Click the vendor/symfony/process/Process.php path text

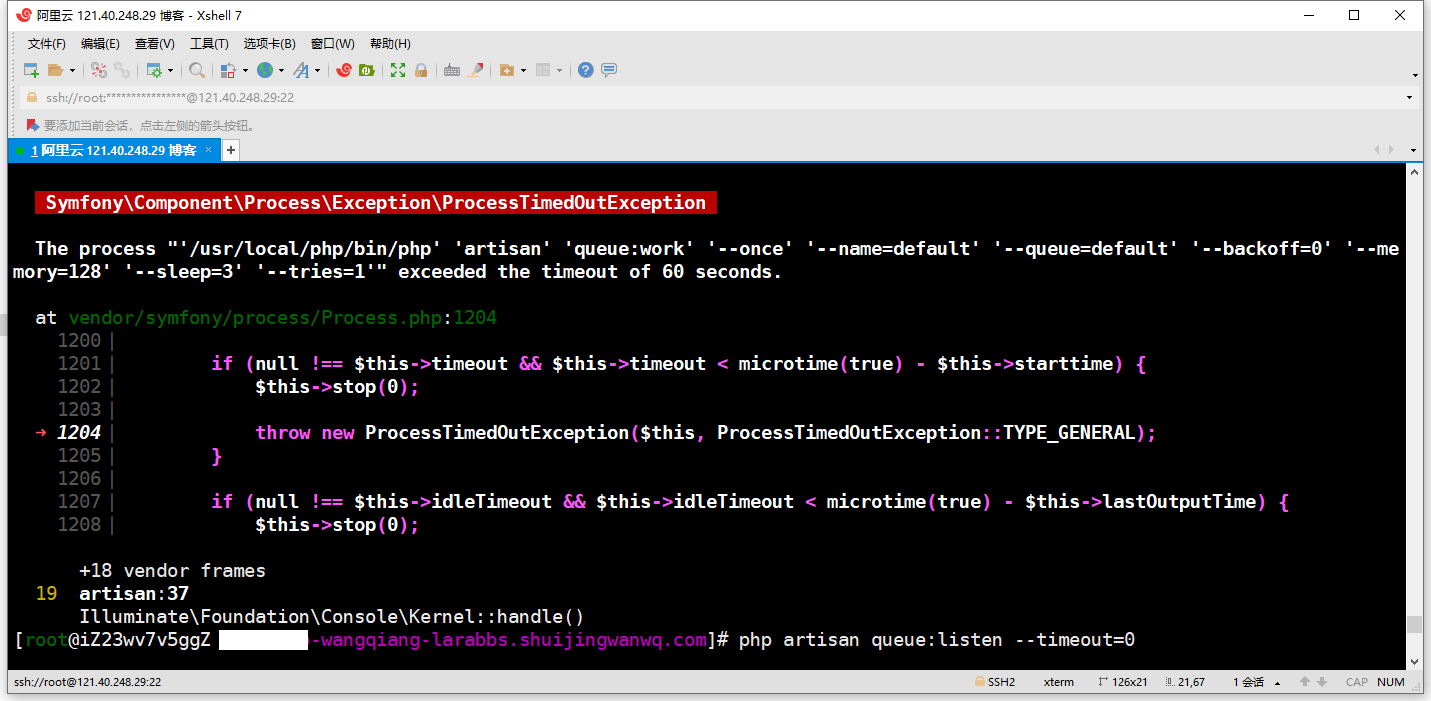(255, 318)
